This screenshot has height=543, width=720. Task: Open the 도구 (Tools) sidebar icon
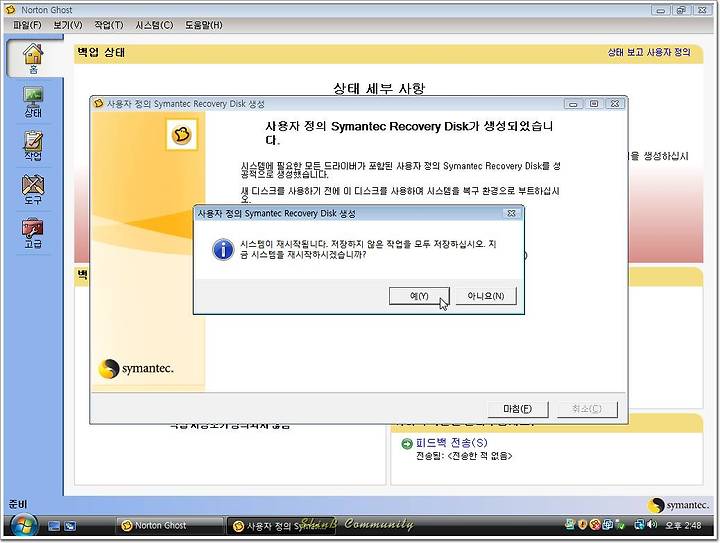point(33,190)
